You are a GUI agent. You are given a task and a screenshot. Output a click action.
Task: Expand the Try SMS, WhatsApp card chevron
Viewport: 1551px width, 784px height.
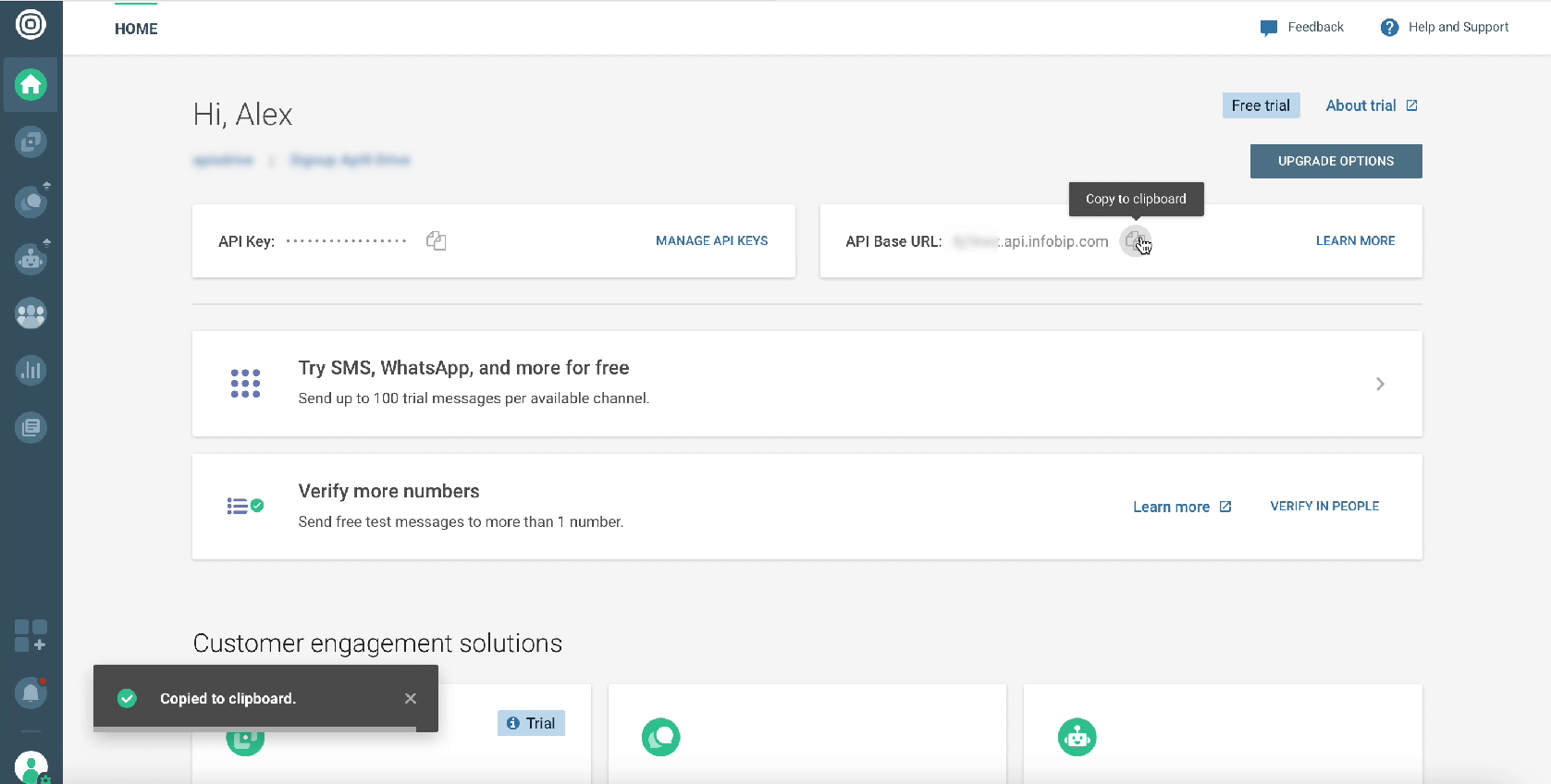[x=1380, y=384]
